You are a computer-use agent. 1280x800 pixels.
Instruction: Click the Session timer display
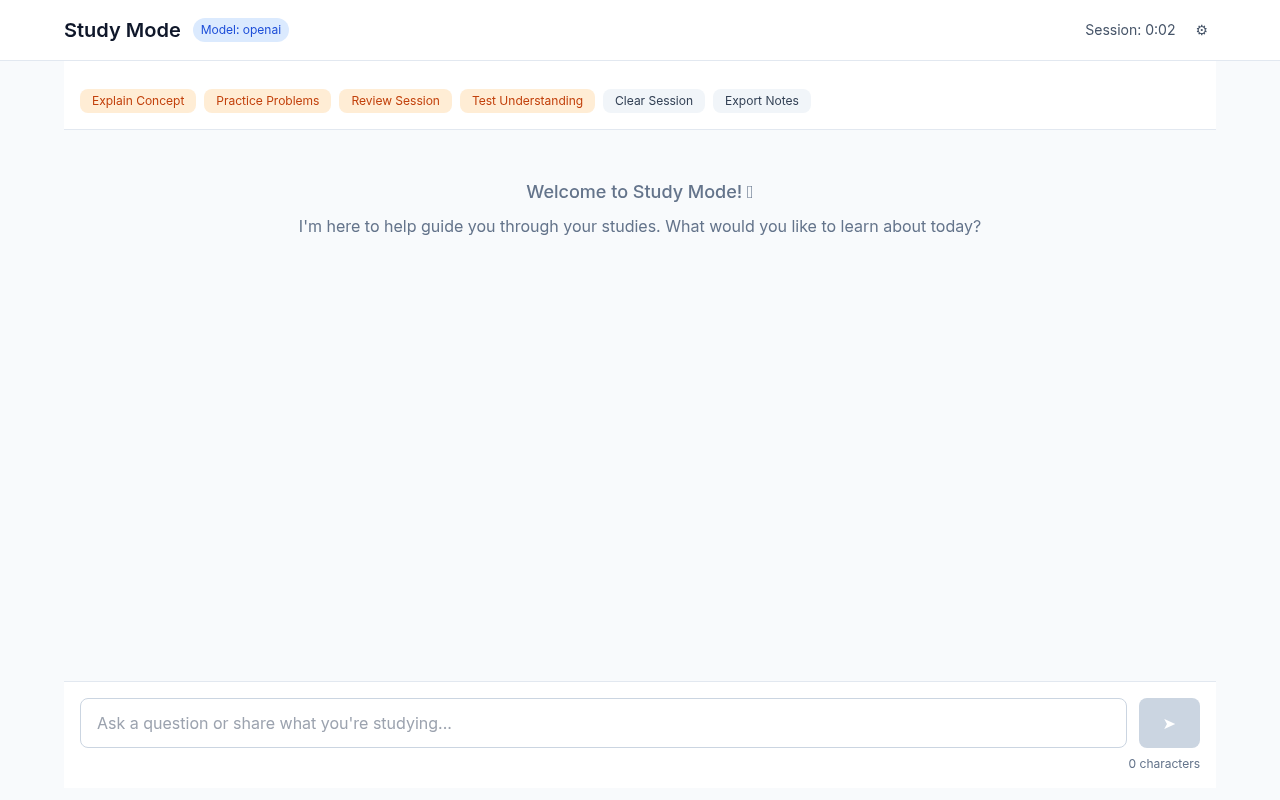[x=1130, y=30]
